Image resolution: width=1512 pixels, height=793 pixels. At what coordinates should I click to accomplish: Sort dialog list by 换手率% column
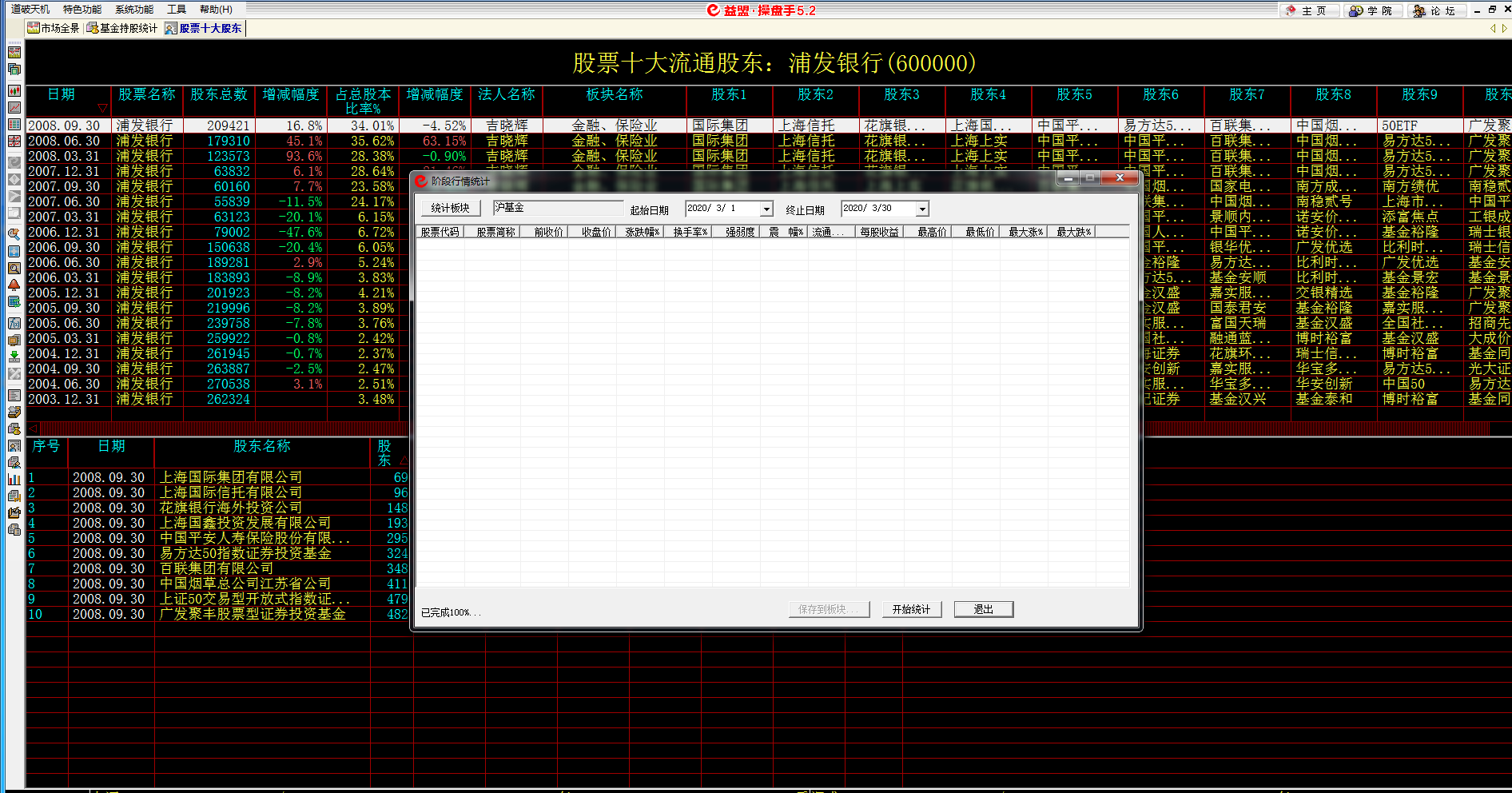[690, 232]
